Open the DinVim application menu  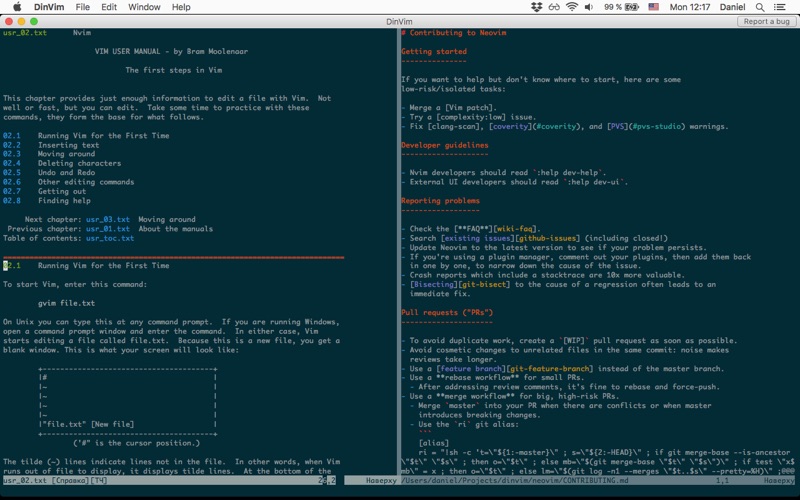point(47,7)
